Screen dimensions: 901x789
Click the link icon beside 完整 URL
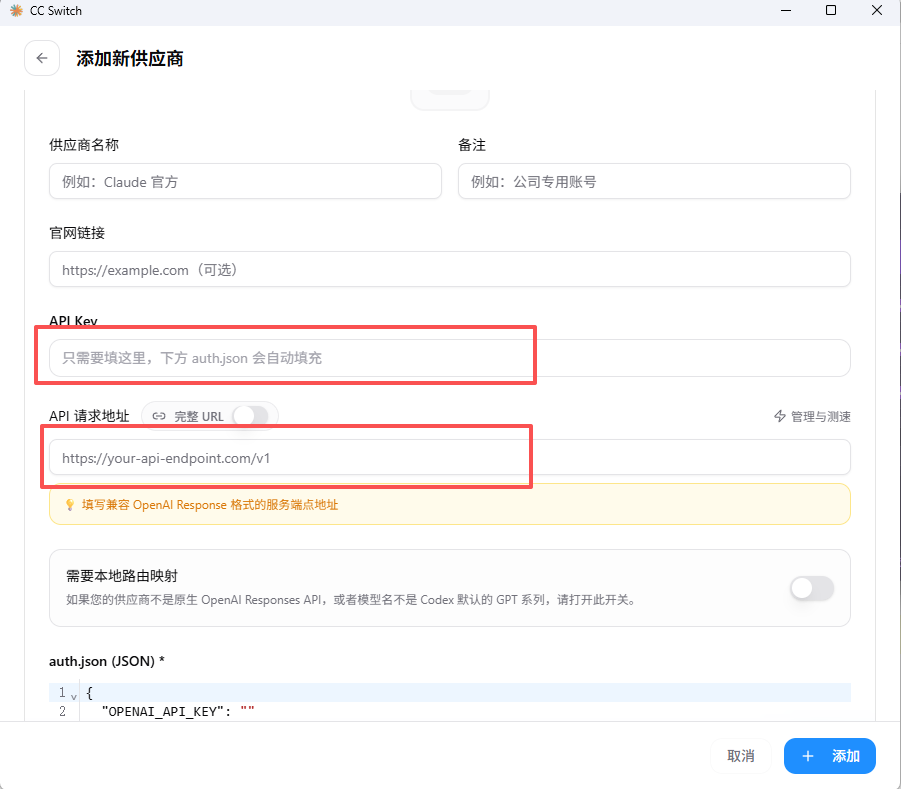click(159, 416)
